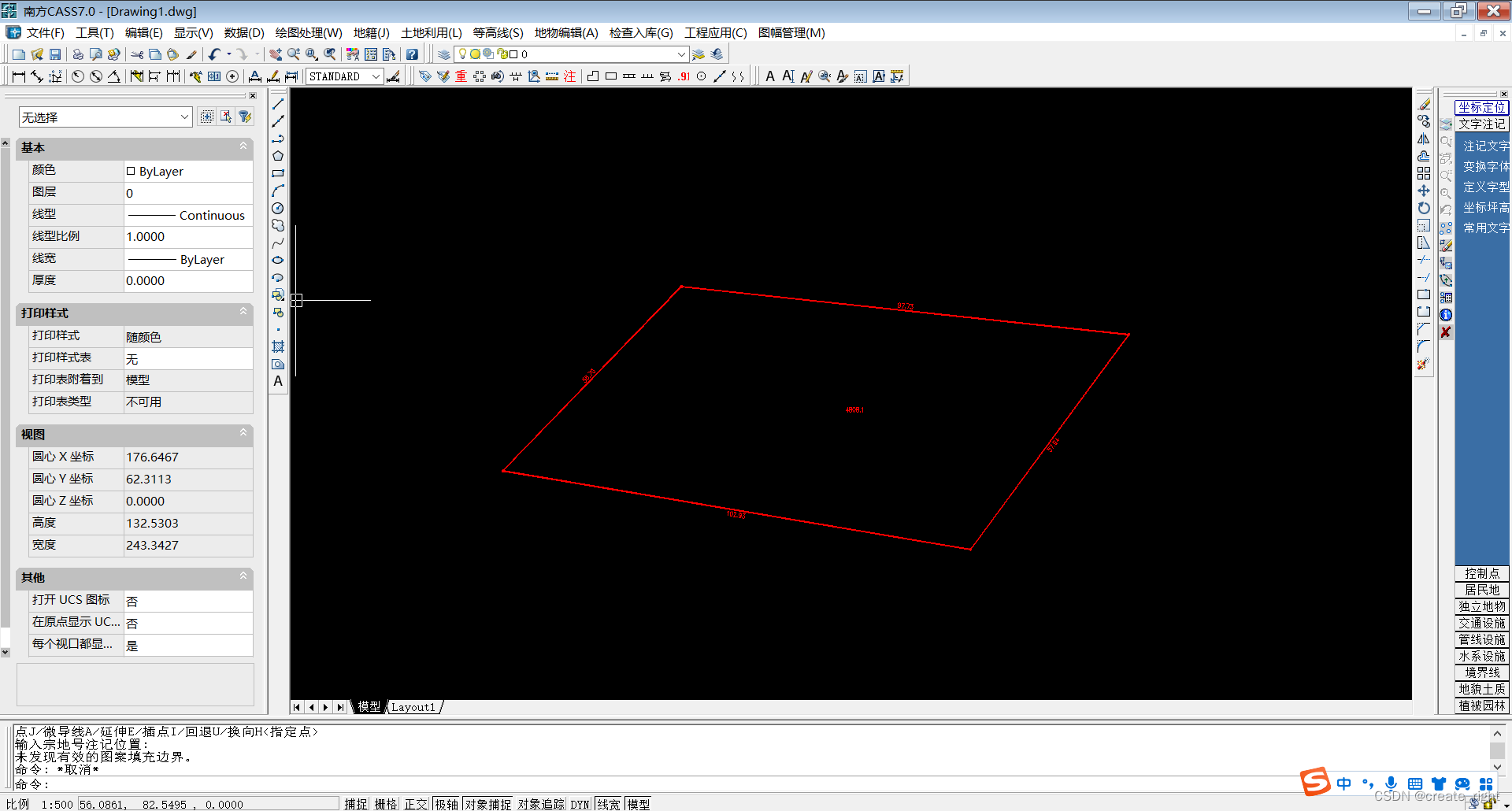This screenshot has width=1512, height=811.
Task: Toggle 线宽 lineweight display in status bar
Action: pos(609,804)
